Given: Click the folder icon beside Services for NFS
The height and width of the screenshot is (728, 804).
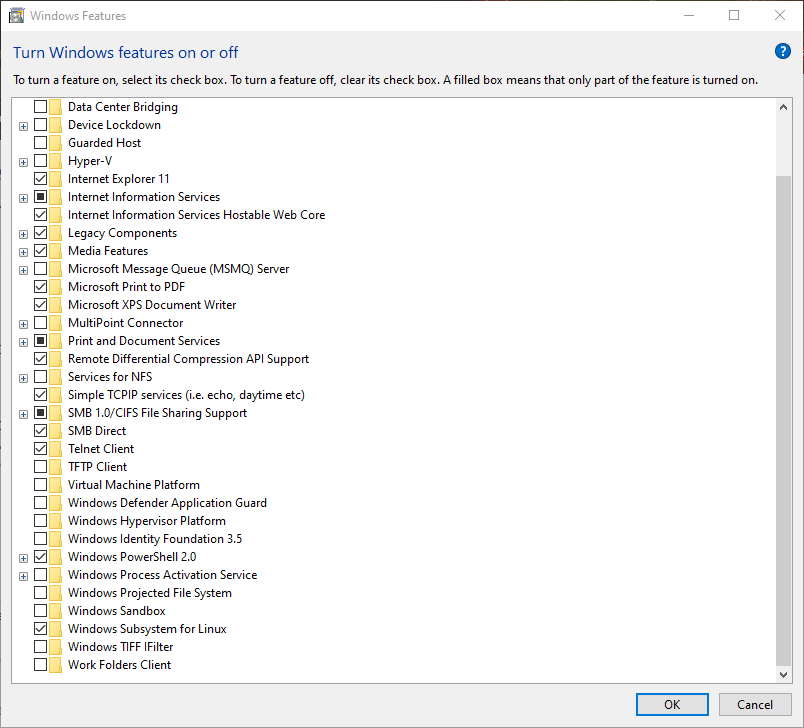Looking at the screenshot, I should click(x=55, y=377).
